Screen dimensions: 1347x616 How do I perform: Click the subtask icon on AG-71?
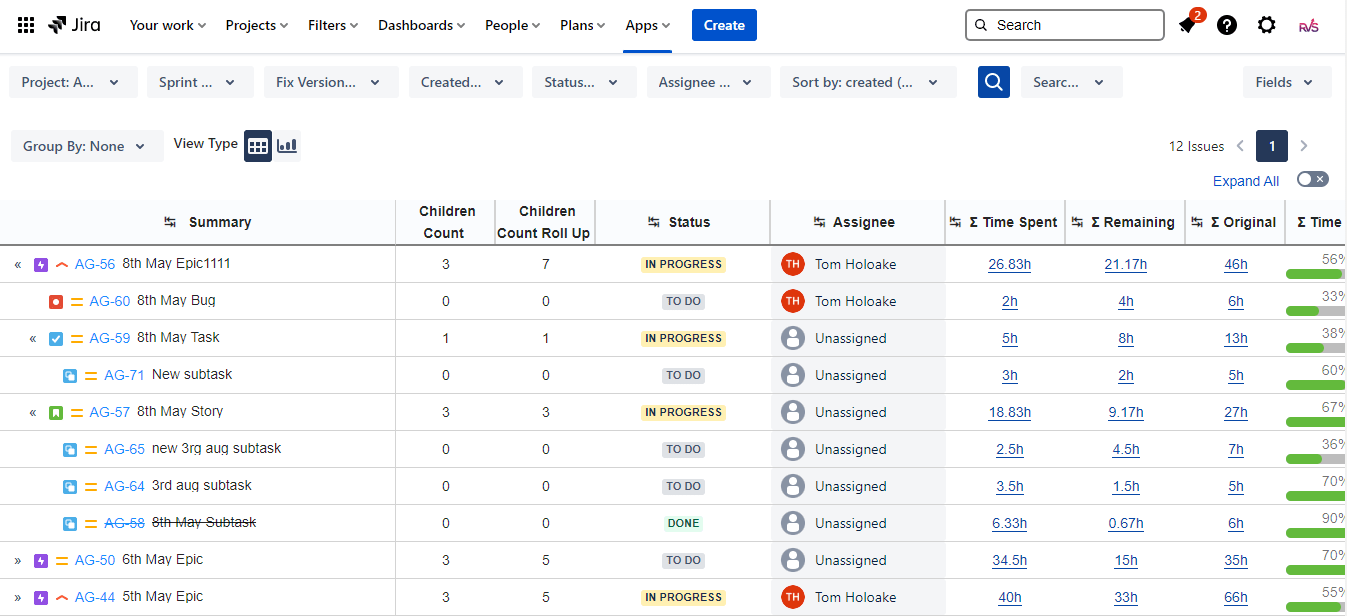tap(70, 375)
